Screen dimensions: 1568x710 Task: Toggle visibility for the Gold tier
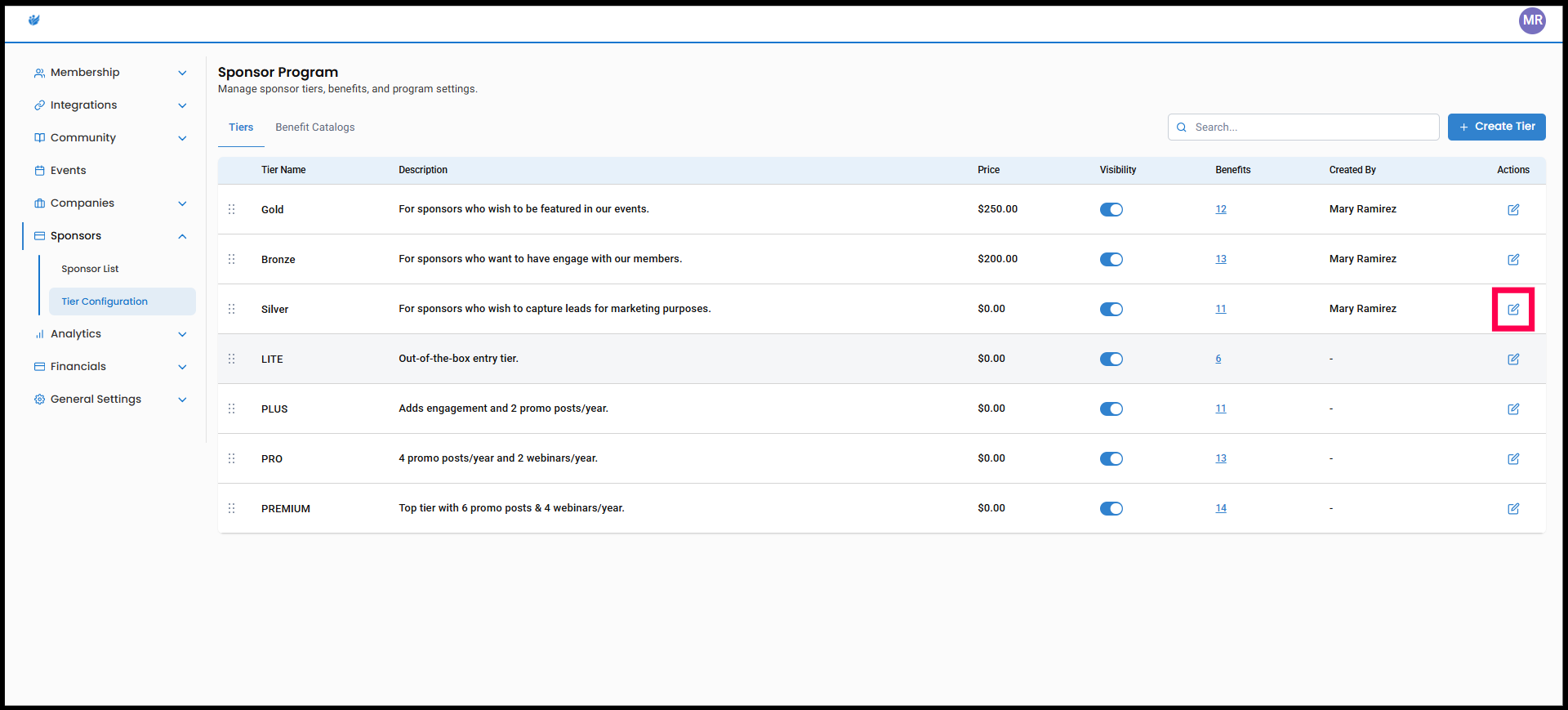click(1111, 210)
